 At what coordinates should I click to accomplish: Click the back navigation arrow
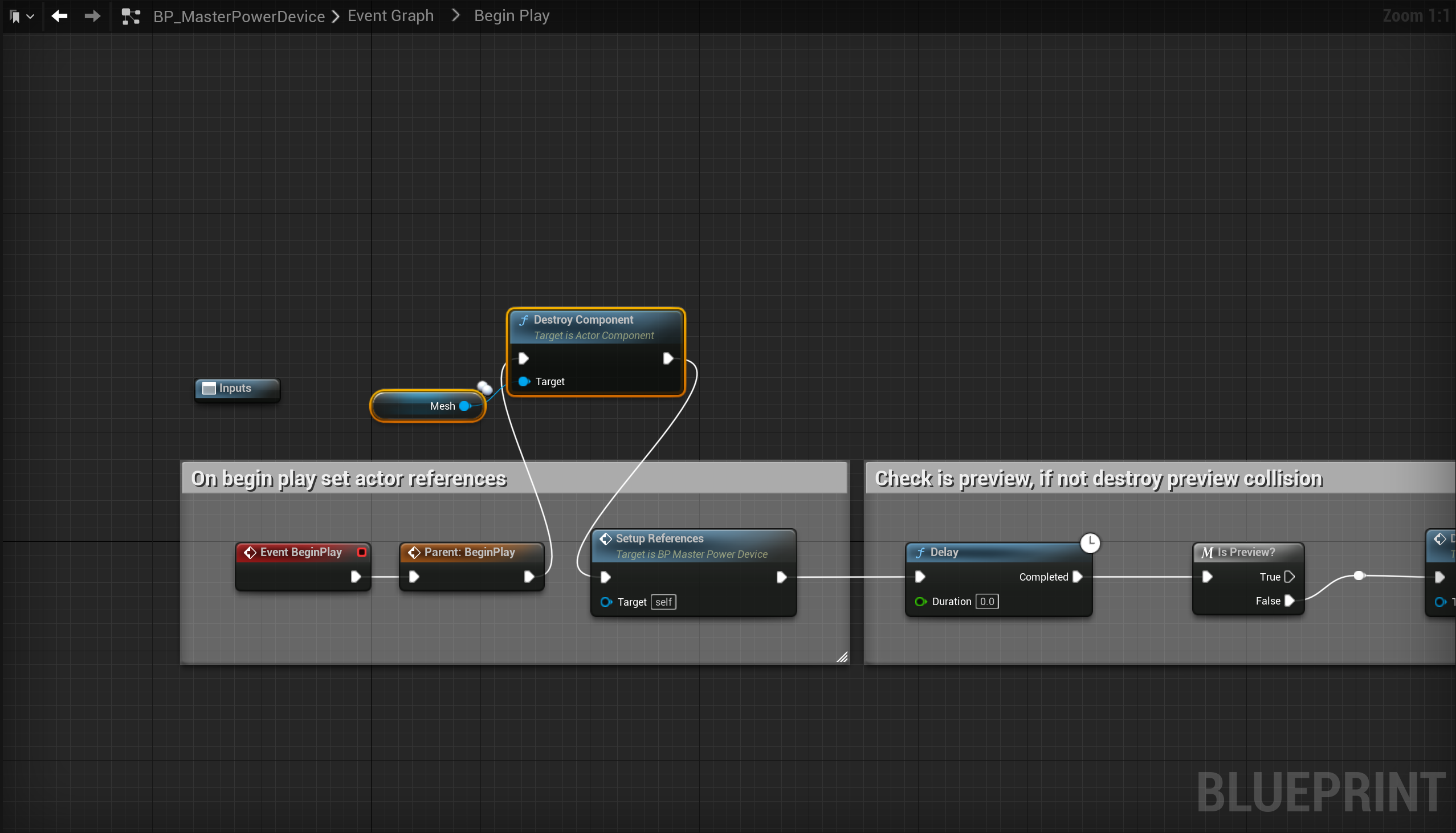[x=59, y=16]
